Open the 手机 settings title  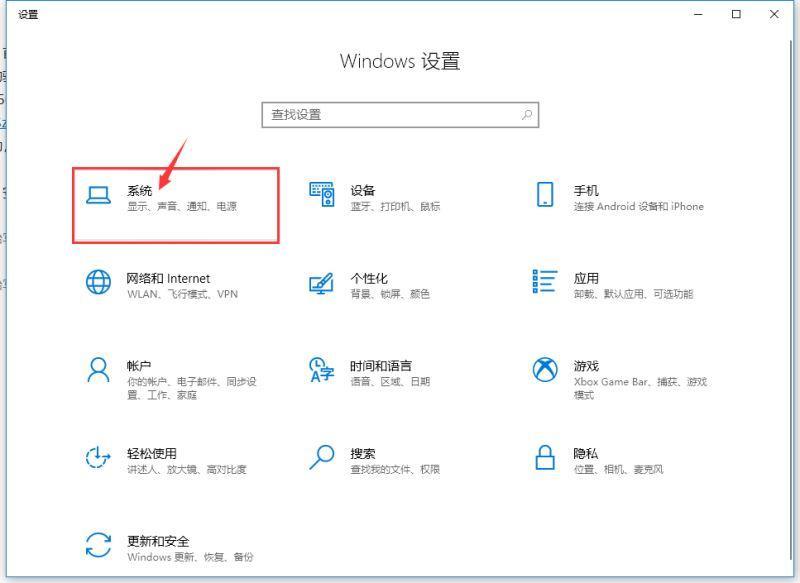point(586,191)
